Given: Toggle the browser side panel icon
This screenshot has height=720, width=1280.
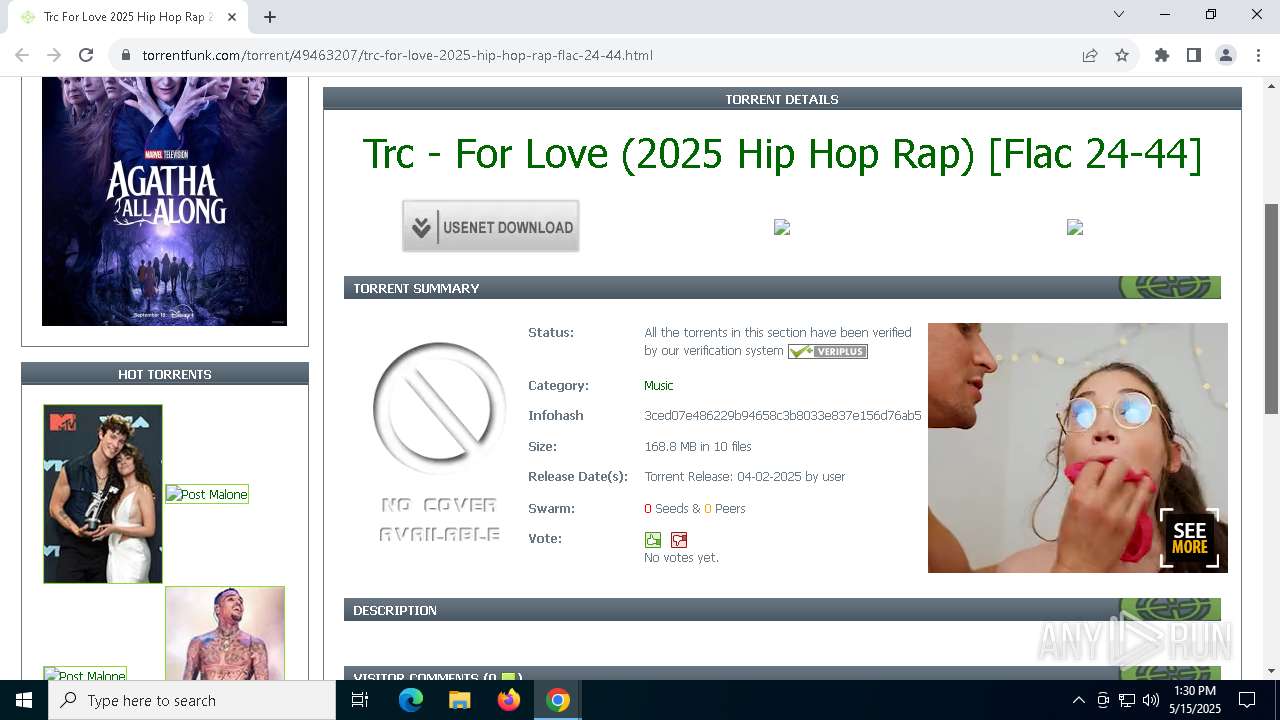Looking at the screenshot, I should point(1194,55).
